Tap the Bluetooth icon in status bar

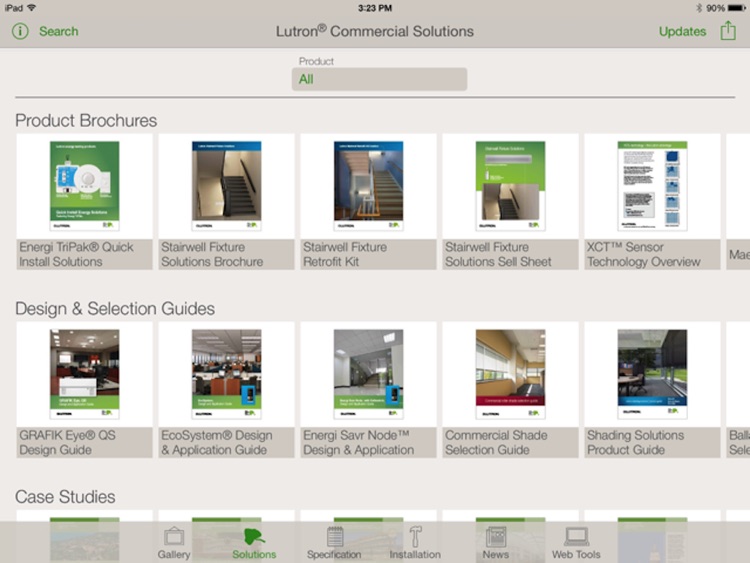click(699, 8)
